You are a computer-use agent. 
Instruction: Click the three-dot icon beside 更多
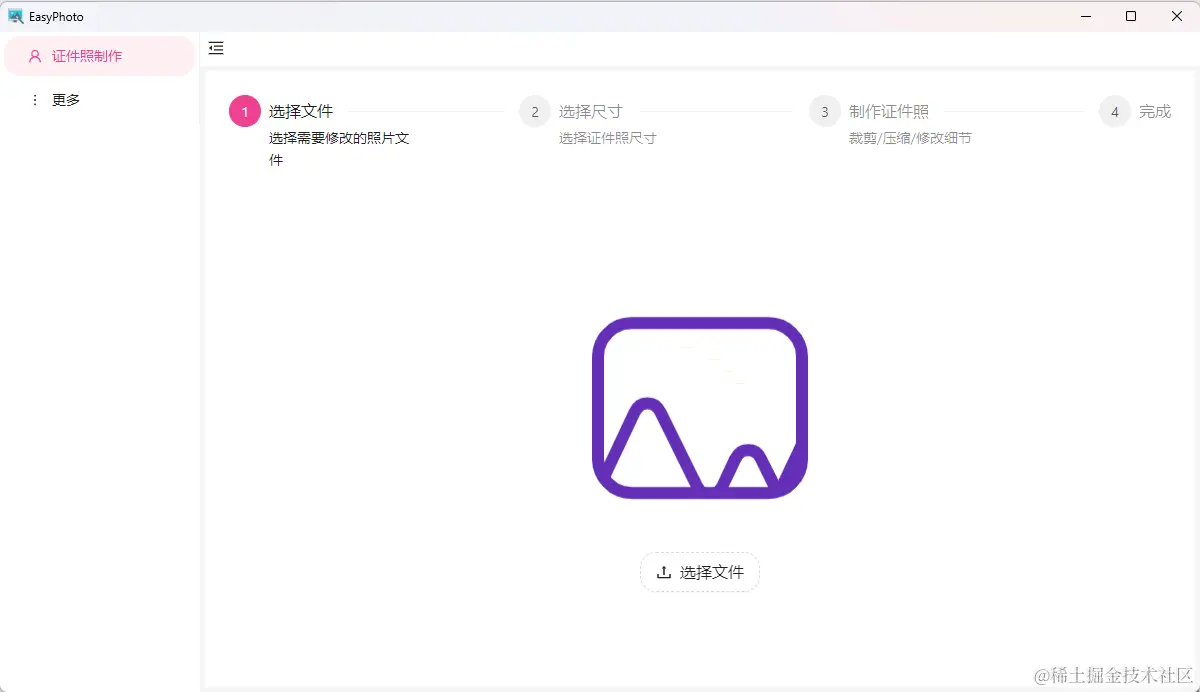[35, 100]
